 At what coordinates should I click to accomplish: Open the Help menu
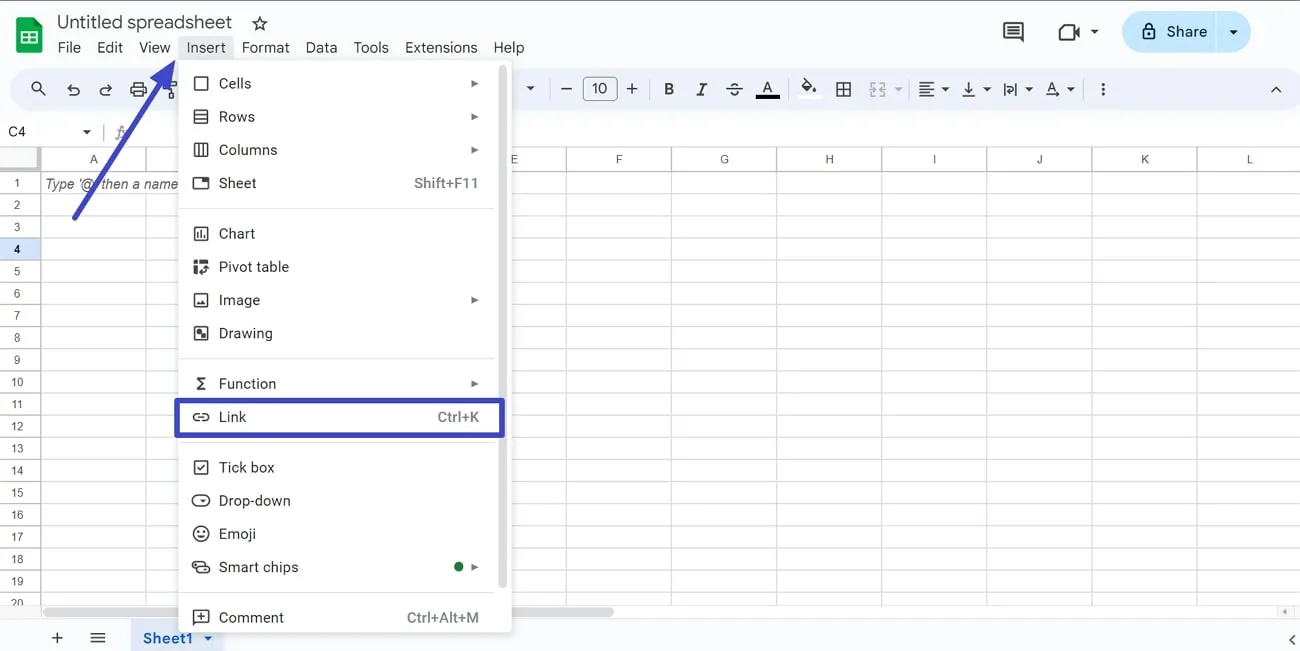click(x=509, y=47)
